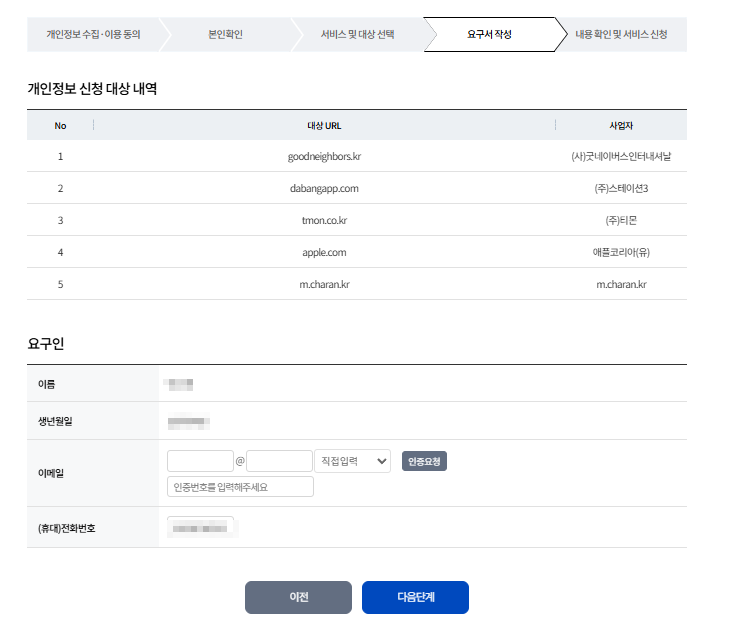Click m.charan.kr in the 사업자 column
Image resolution: width=753 pixels, height=629 pixels.
point(621,284)
